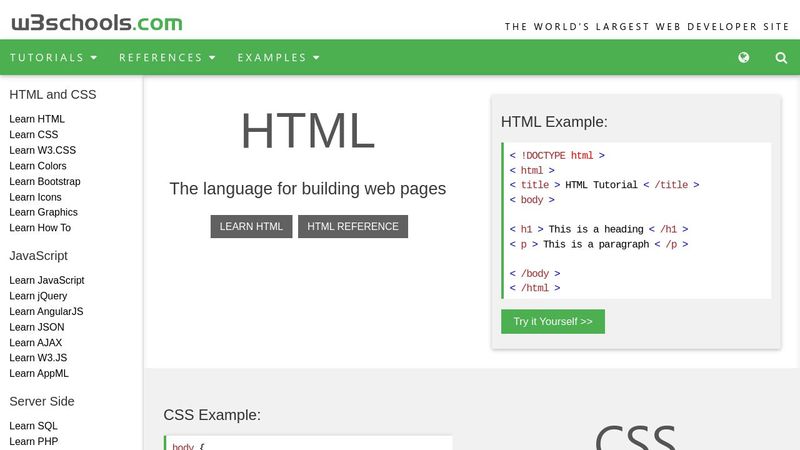Click Learn Colors sidebar link

click(x=38, y=166)
